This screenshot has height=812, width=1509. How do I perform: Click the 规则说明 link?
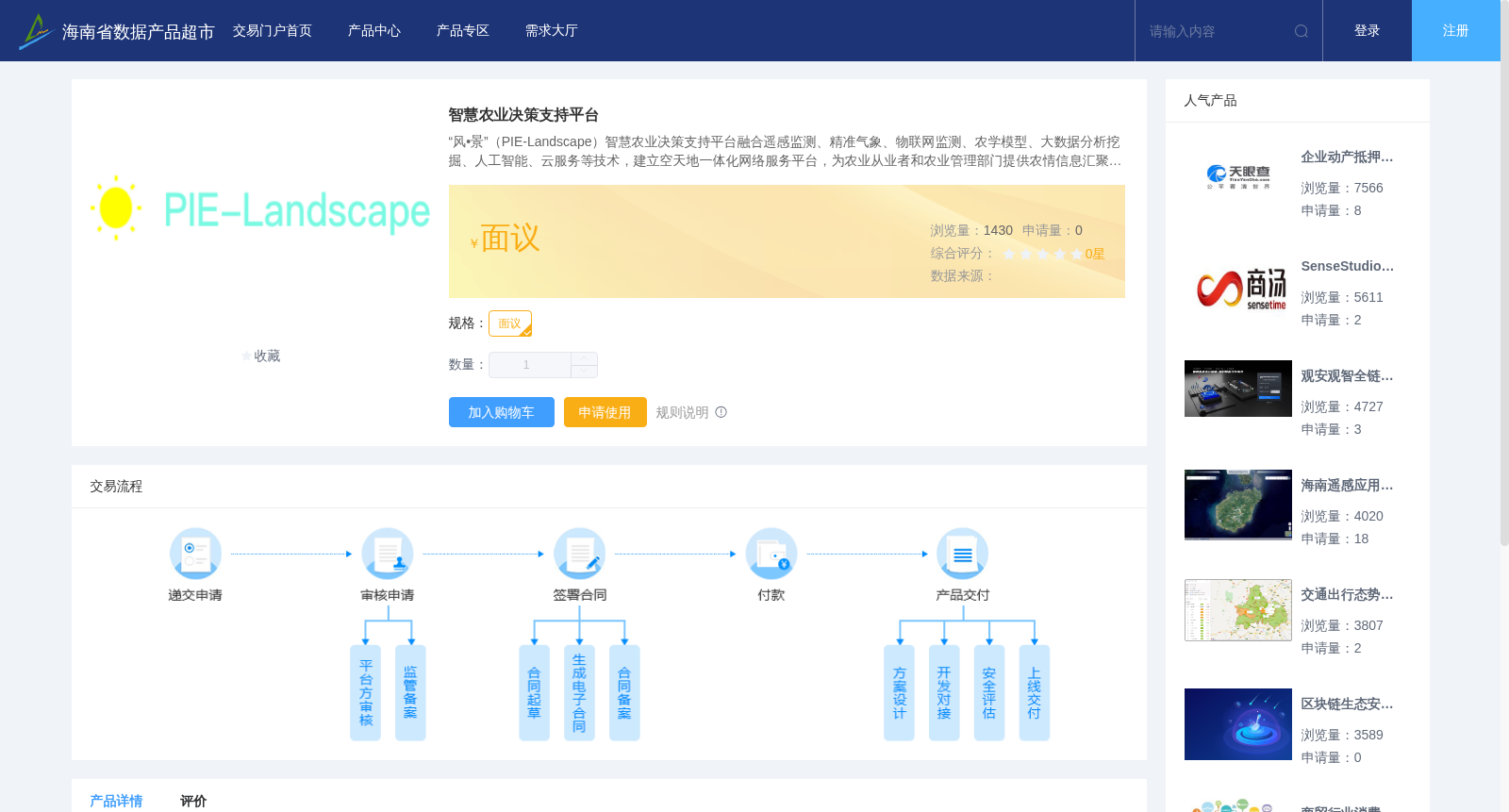click(x=682, y=412)
